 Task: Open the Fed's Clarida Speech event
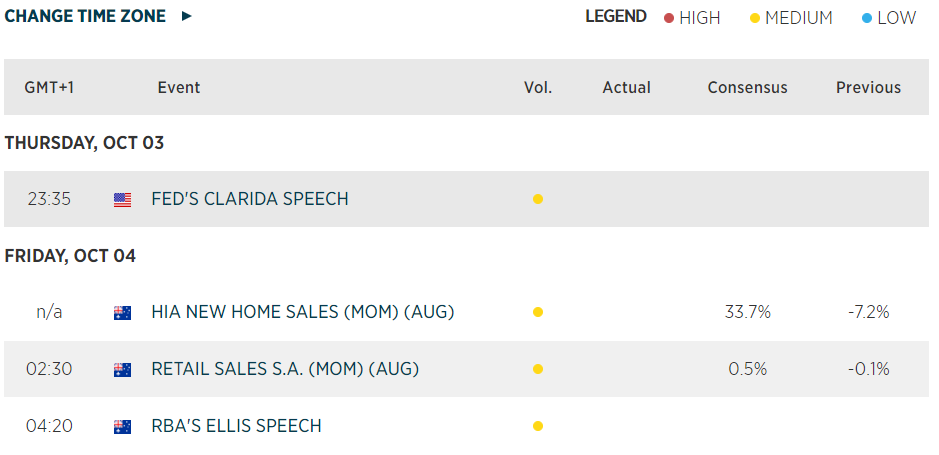(x=250, y=199)
